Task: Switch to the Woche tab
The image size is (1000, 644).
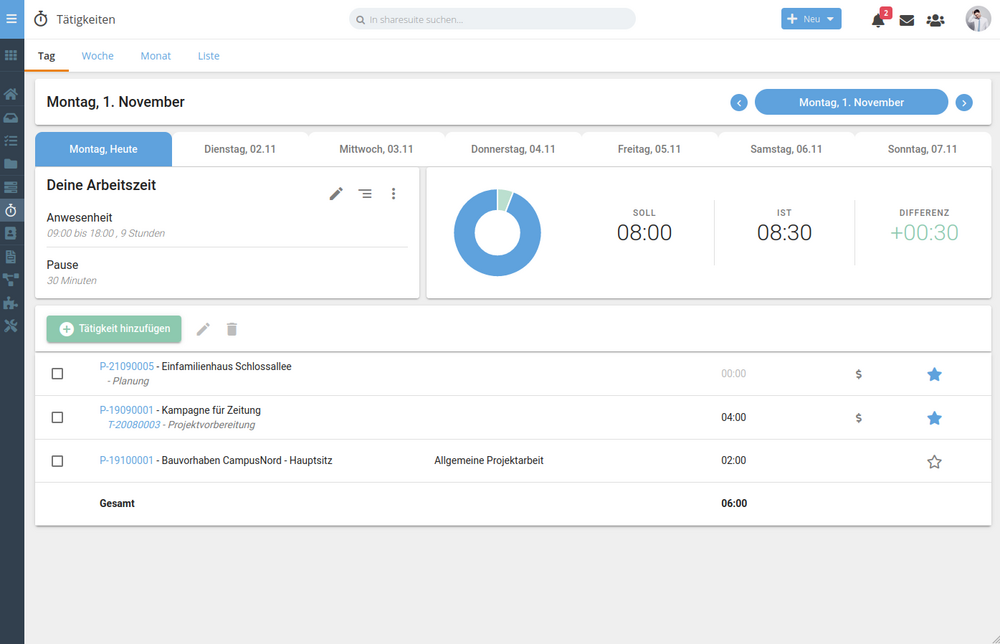Action: coord(97,56)
